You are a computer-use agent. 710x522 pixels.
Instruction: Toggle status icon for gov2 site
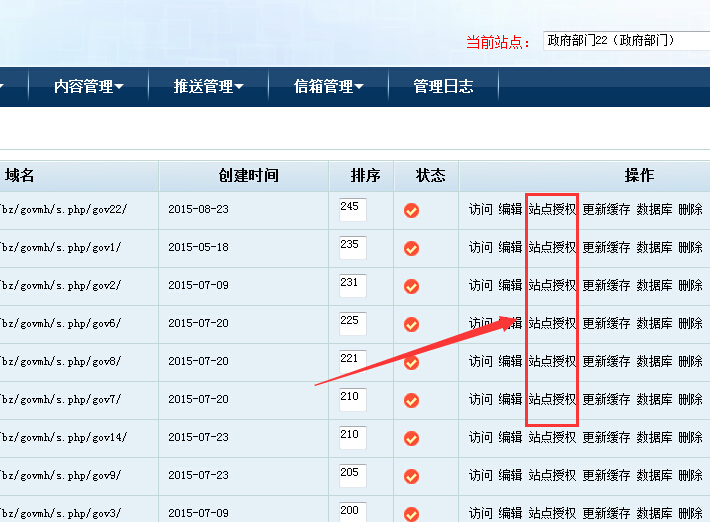pyautogui.click(x=411, y=286)
